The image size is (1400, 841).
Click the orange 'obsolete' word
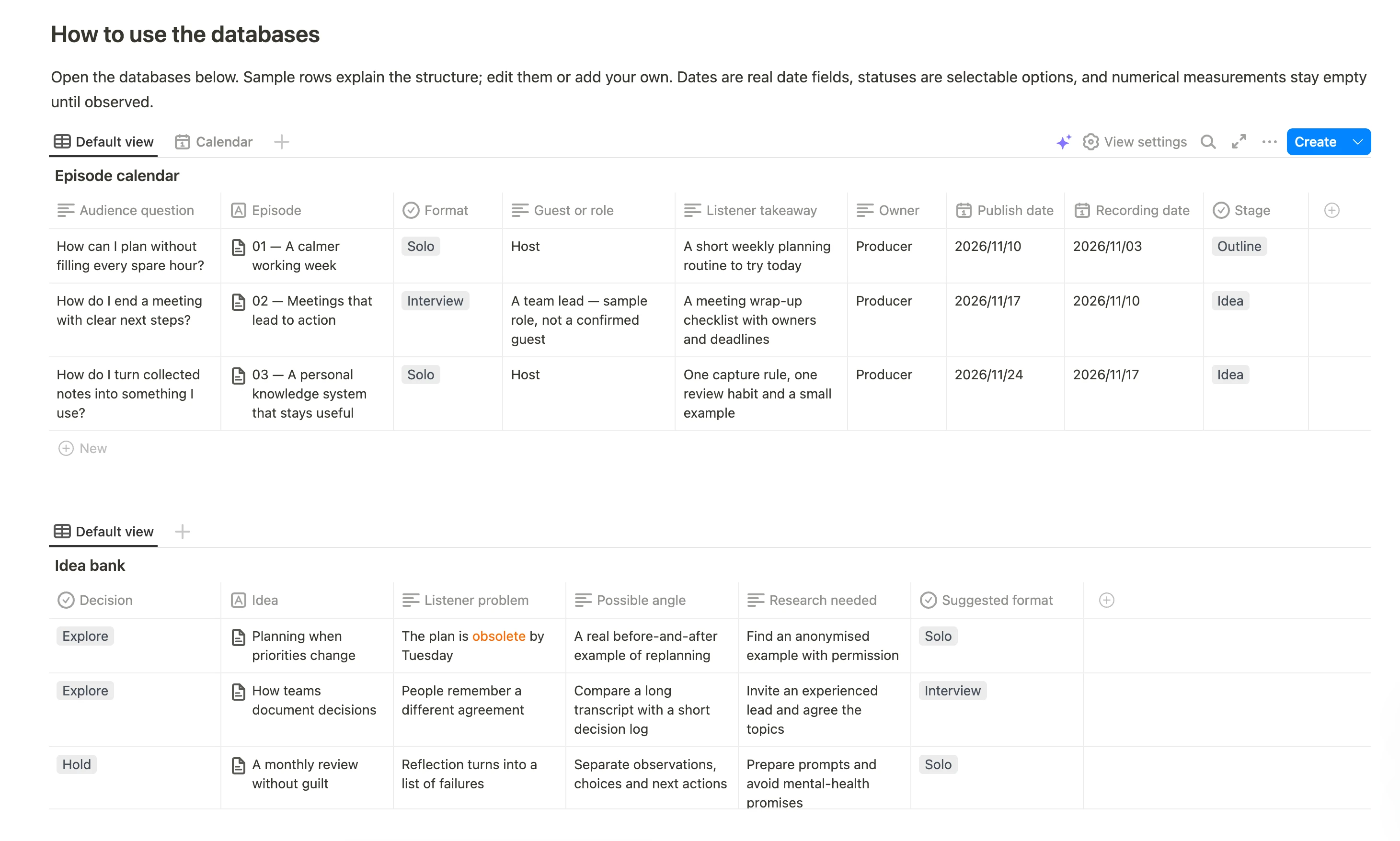pos(498,636)
